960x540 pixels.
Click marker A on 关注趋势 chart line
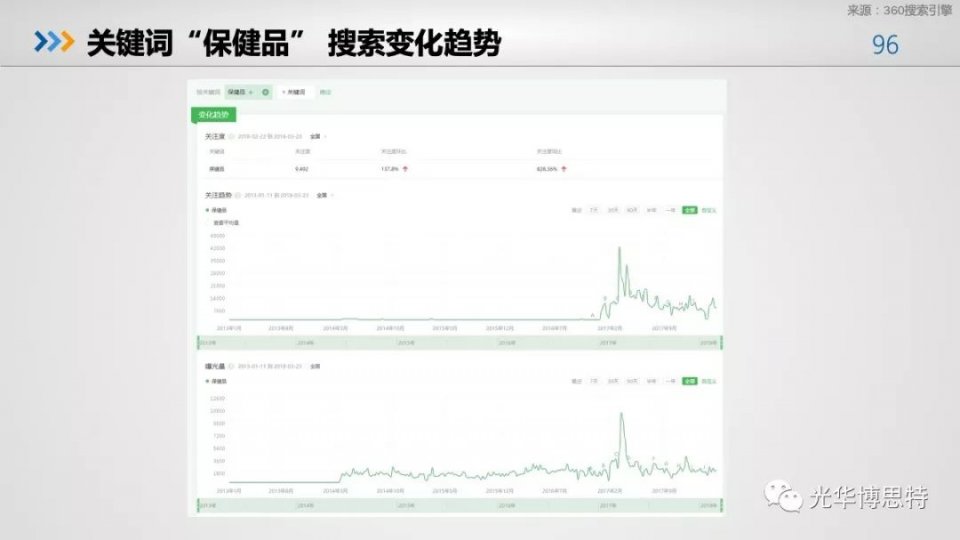tap(593, 315)
